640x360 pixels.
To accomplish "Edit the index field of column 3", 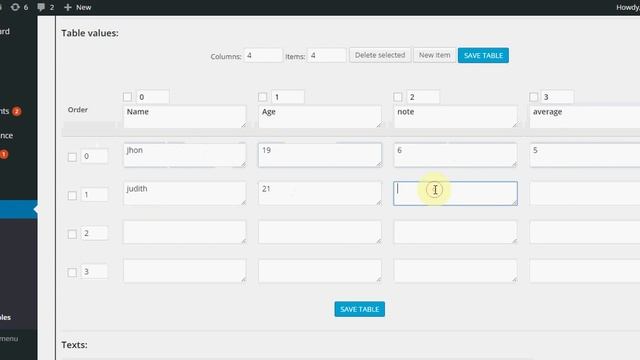I will [557, 97].
